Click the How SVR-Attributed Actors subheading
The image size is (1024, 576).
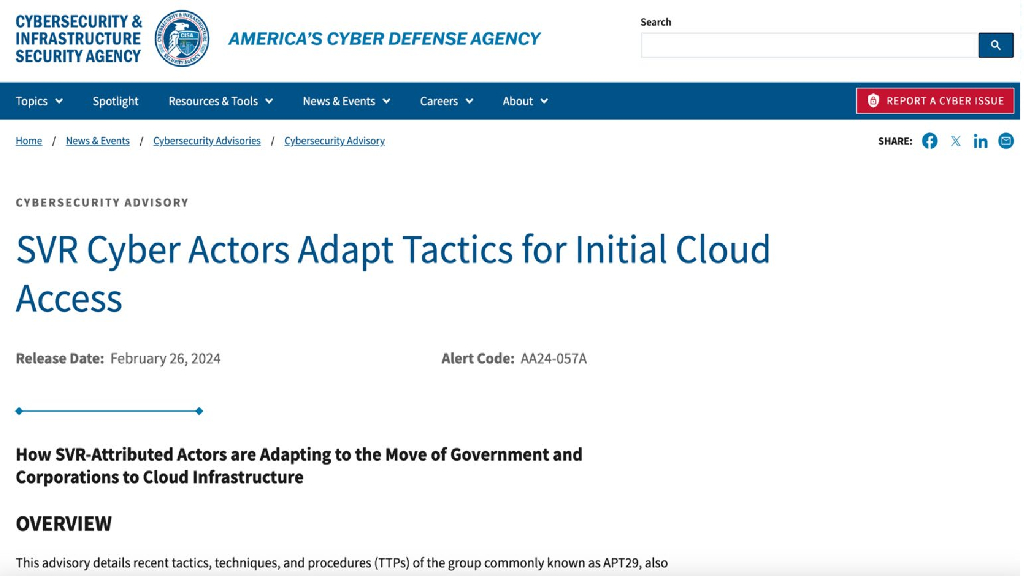pyautogui.click(x=299, y=466)
